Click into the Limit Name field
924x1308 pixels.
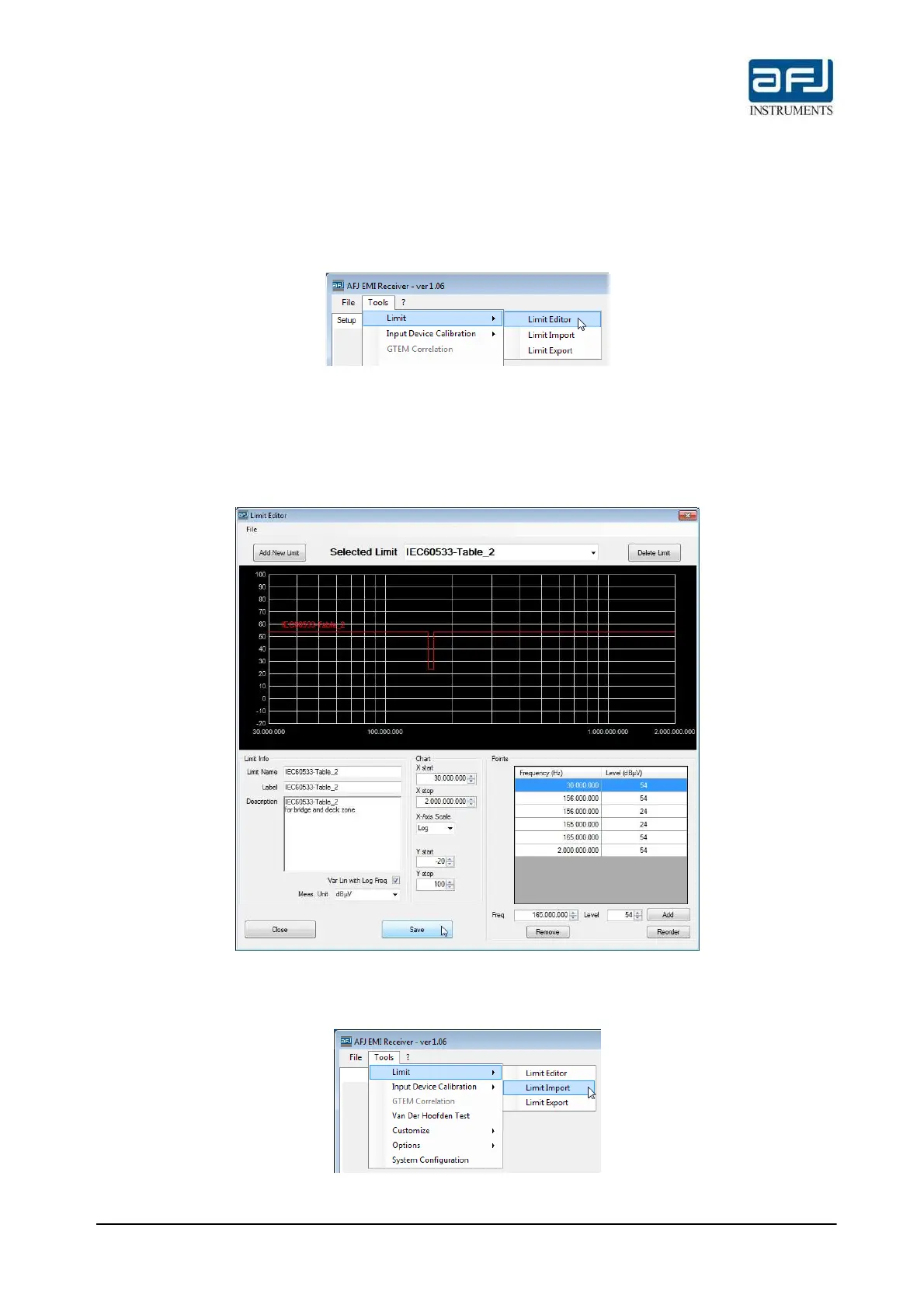click(342, 772)
